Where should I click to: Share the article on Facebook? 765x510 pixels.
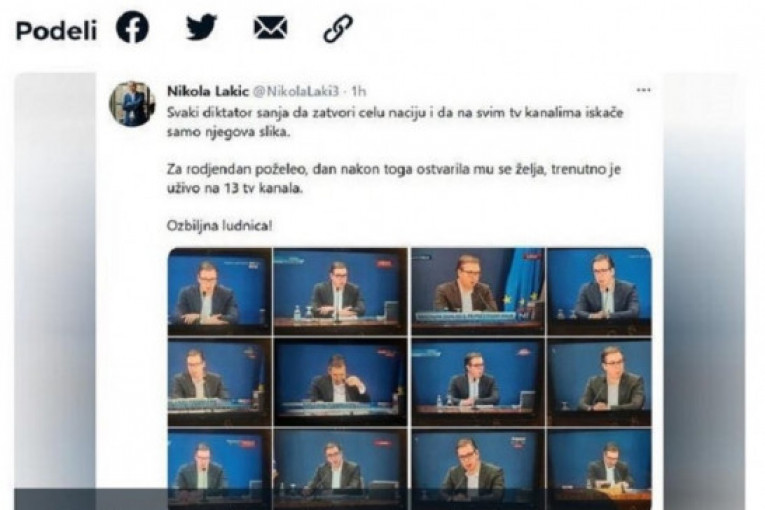pyautogui.click(x=132, y=27)
